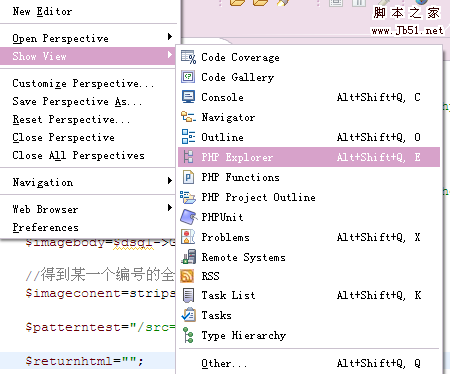Screen dimensions: 450x374
Task: Select Save Perspective As...
Action: (x=88, y=101)
